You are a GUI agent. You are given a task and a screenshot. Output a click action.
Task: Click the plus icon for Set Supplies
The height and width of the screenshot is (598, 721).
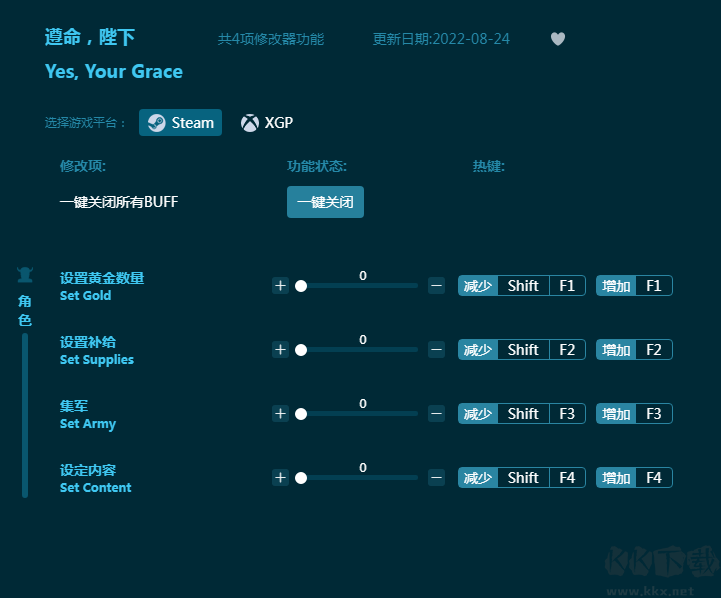pos(280,350)
